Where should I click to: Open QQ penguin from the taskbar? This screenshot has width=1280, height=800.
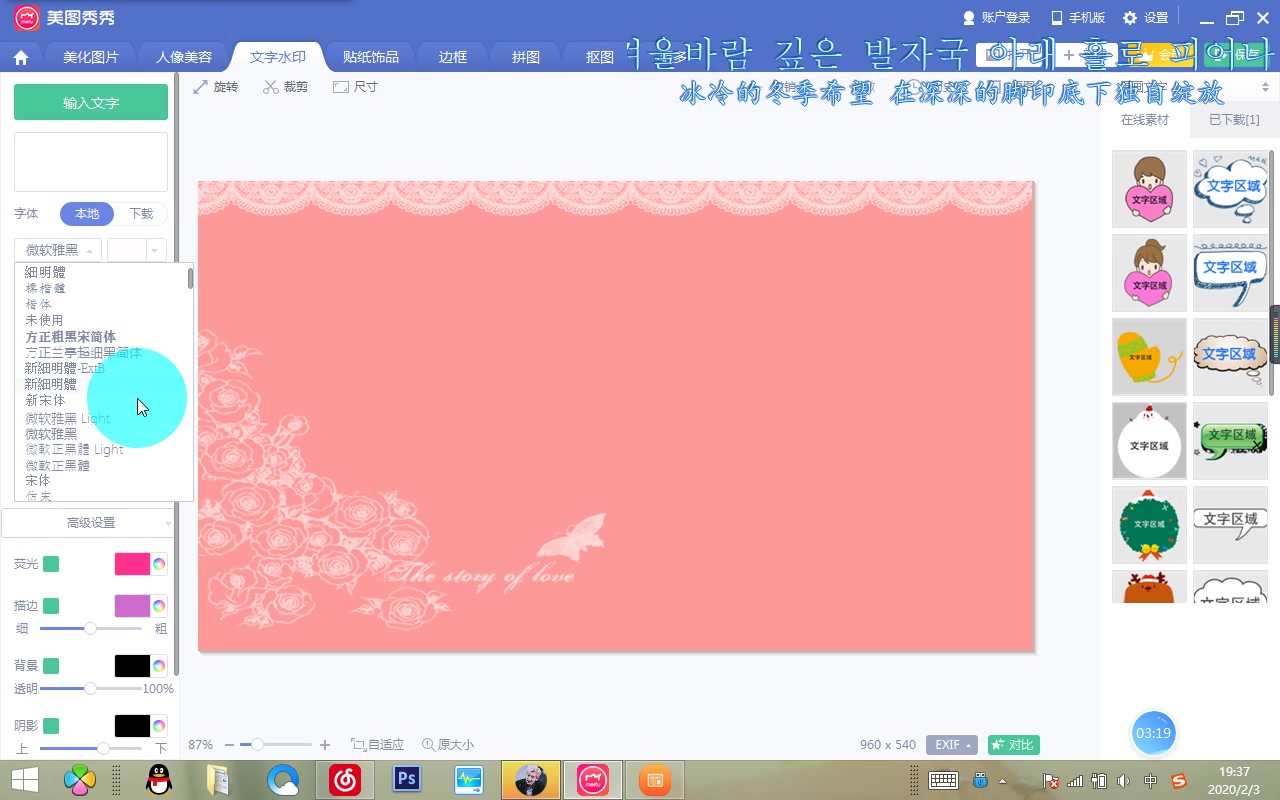pos(157,779)
